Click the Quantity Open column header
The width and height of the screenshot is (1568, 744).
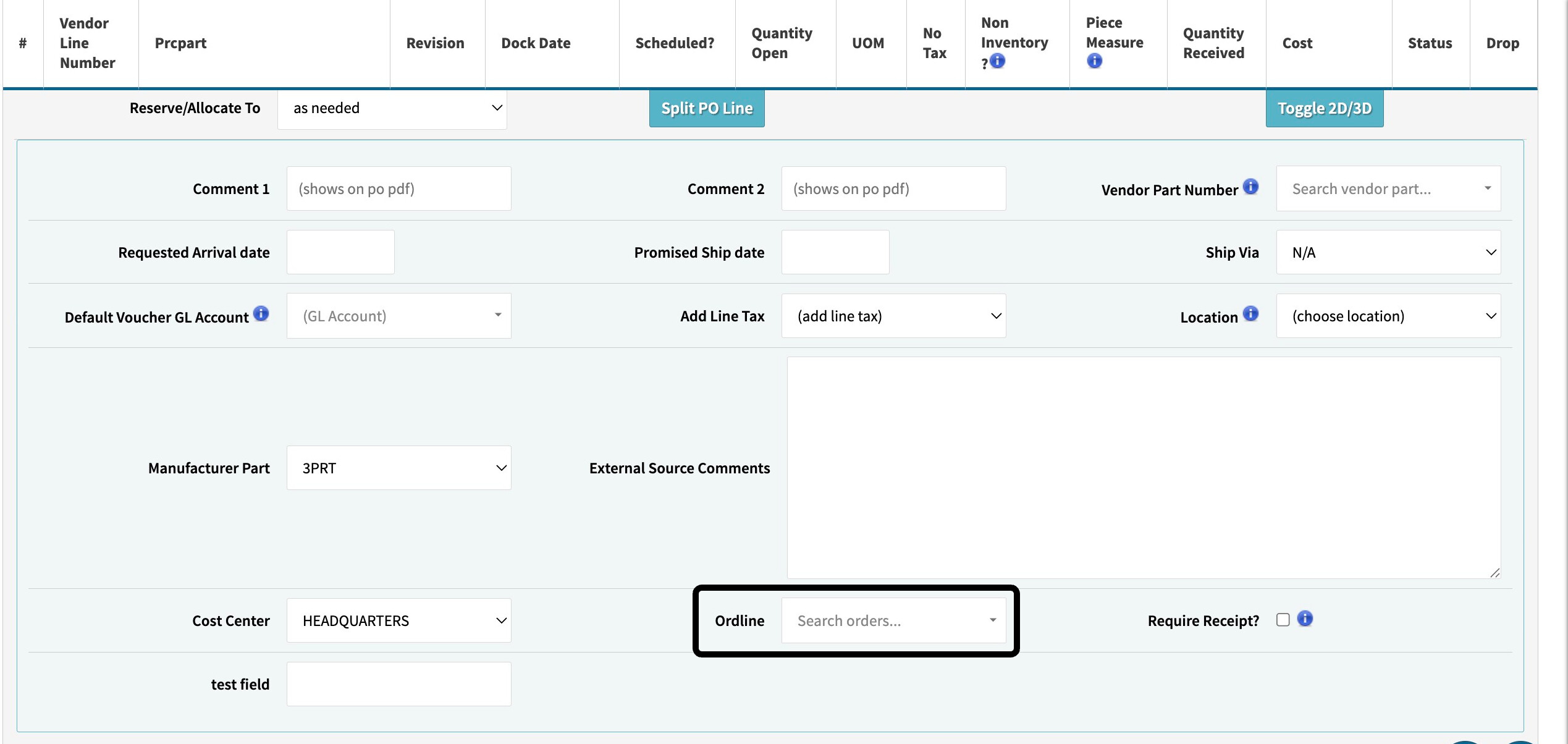[x=782, y=43]
